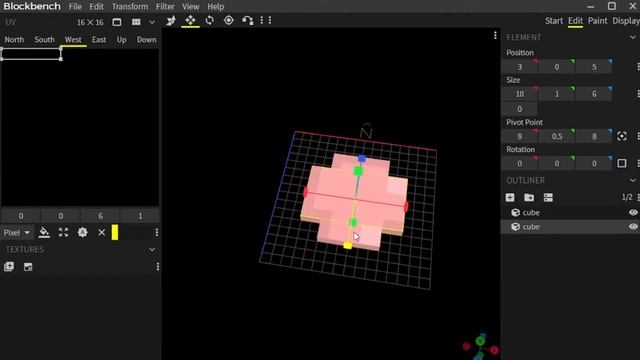Switch to the Down face tab
640x360 pixels.
147,40
